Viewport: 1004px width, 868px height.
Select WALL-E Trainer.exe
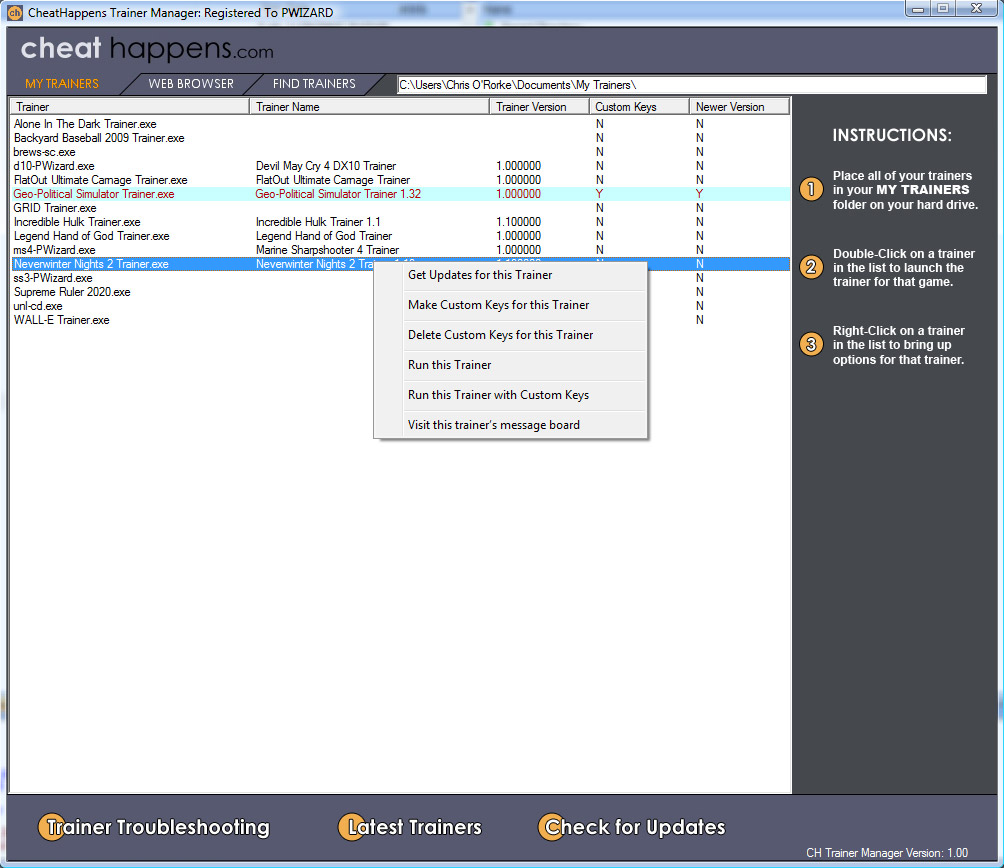point(61,320)
